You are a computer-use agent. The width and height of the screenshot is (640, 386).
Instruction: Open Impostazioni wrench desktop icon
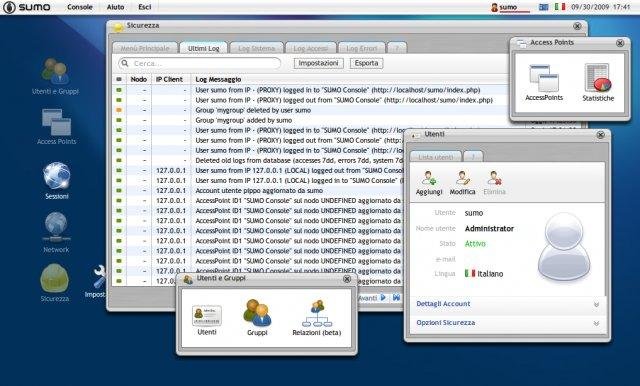pos(97,282)
